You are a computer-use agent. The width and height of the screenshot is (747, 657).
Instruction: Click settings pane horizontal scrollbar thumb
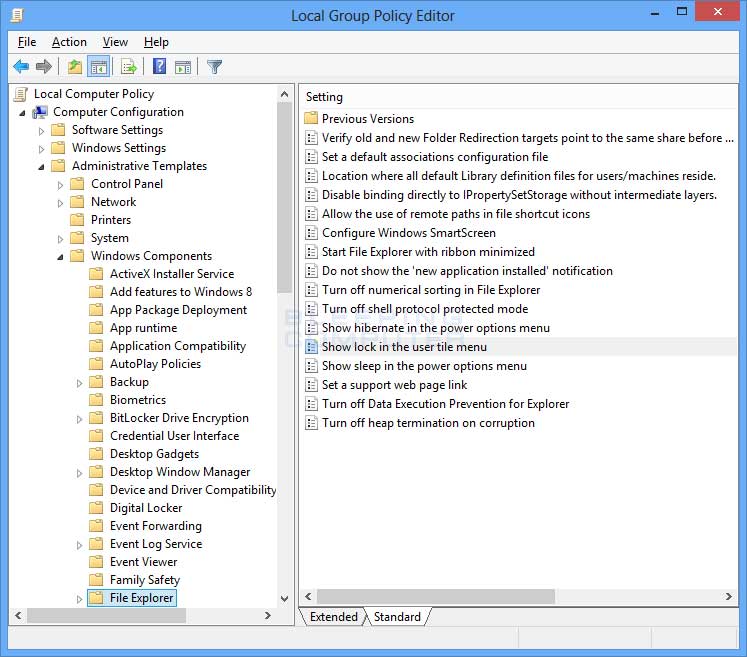[435, 596]
